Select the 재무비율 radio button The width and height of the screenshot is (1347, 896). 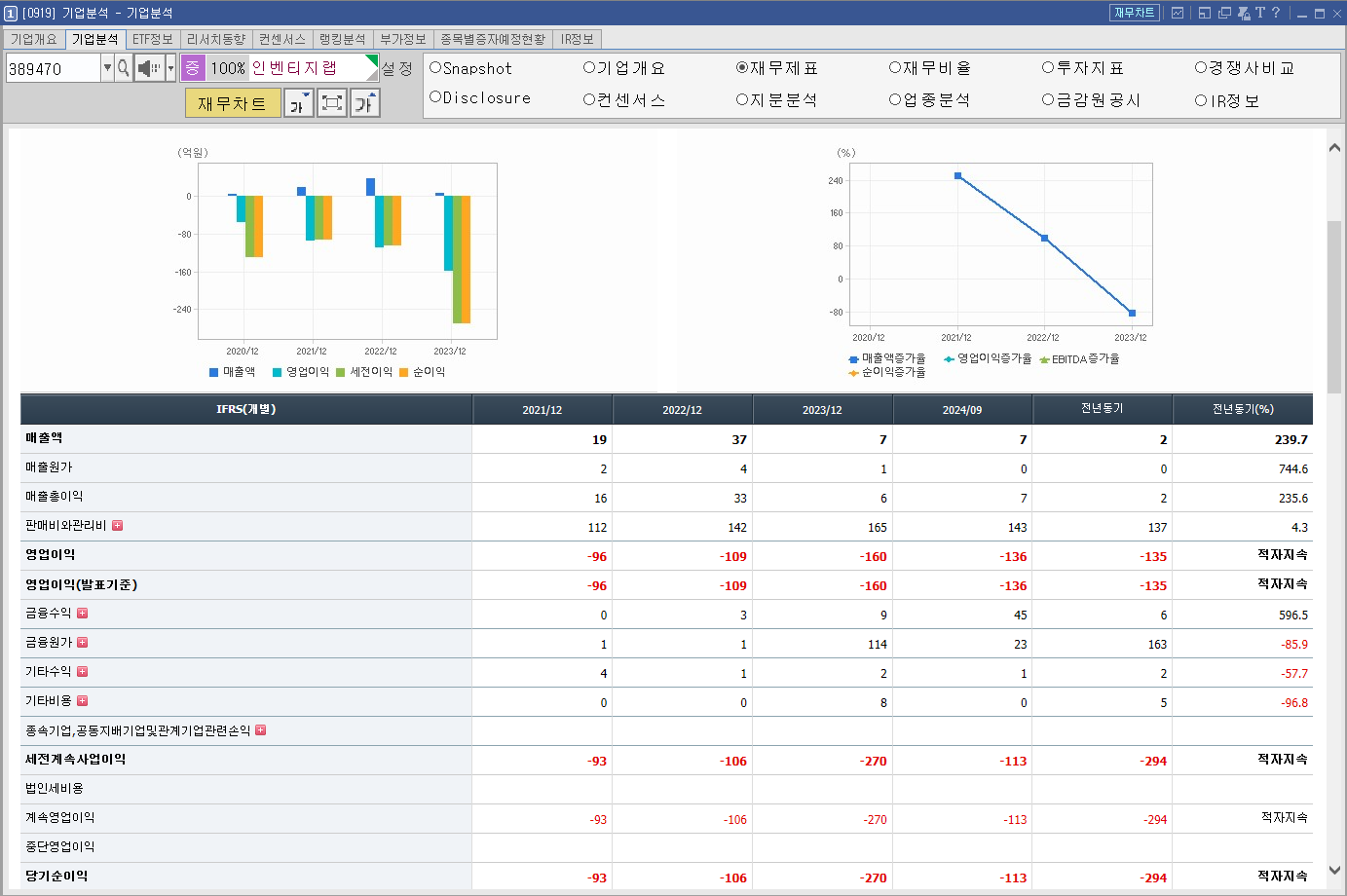click(x=895, y=67)
